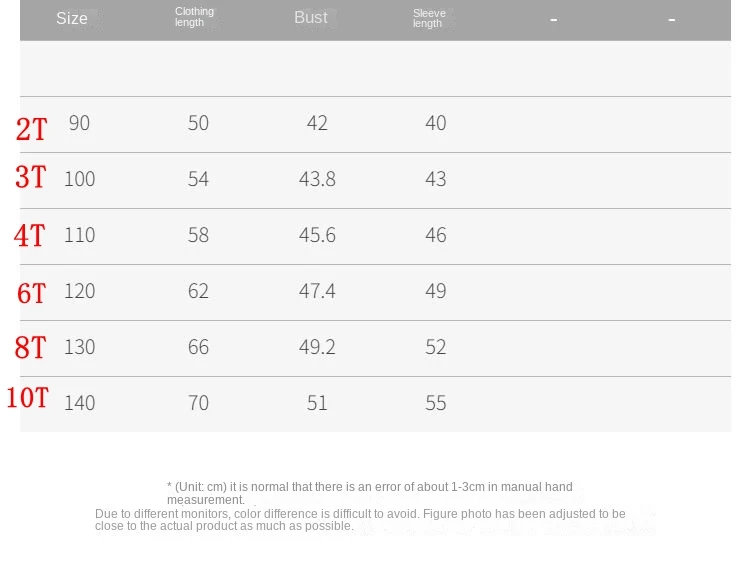Select the red 8T size label

[x=31, y=348]
